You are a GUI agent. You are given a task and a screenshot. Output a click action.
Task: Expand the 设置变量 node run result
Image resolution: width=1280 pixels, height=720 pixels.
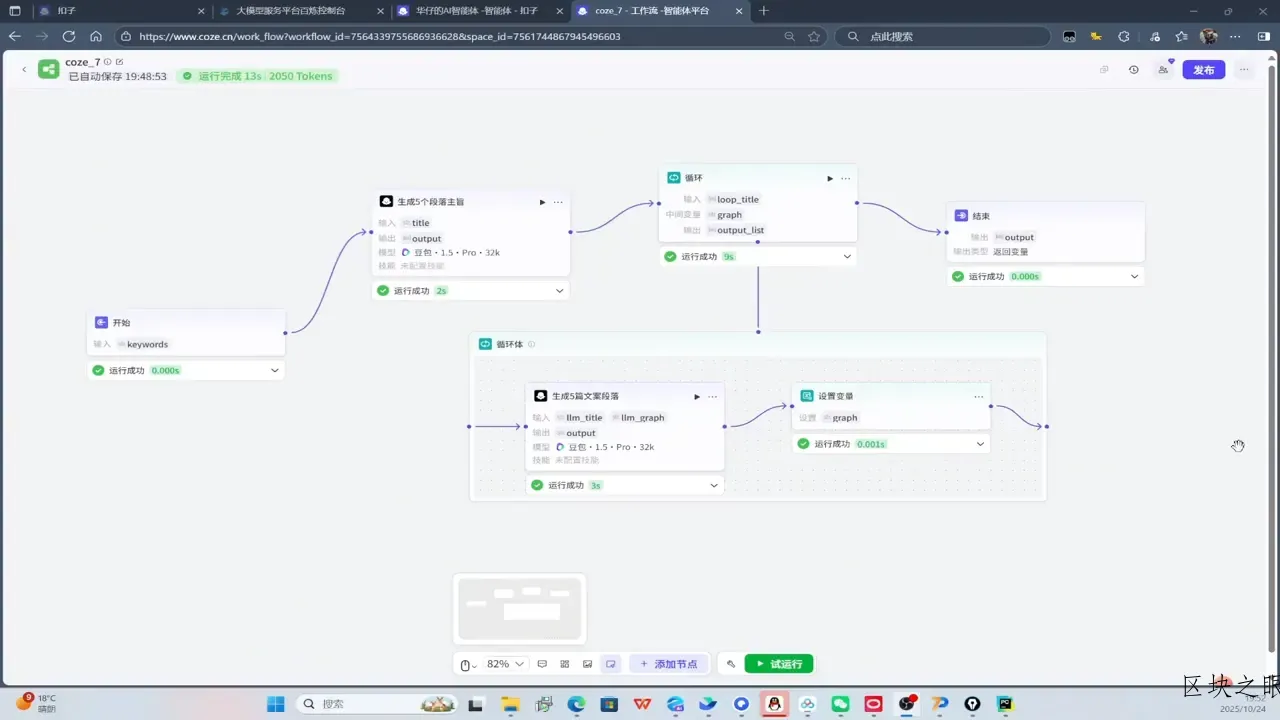pyautogui.click(x=980, y=444)
